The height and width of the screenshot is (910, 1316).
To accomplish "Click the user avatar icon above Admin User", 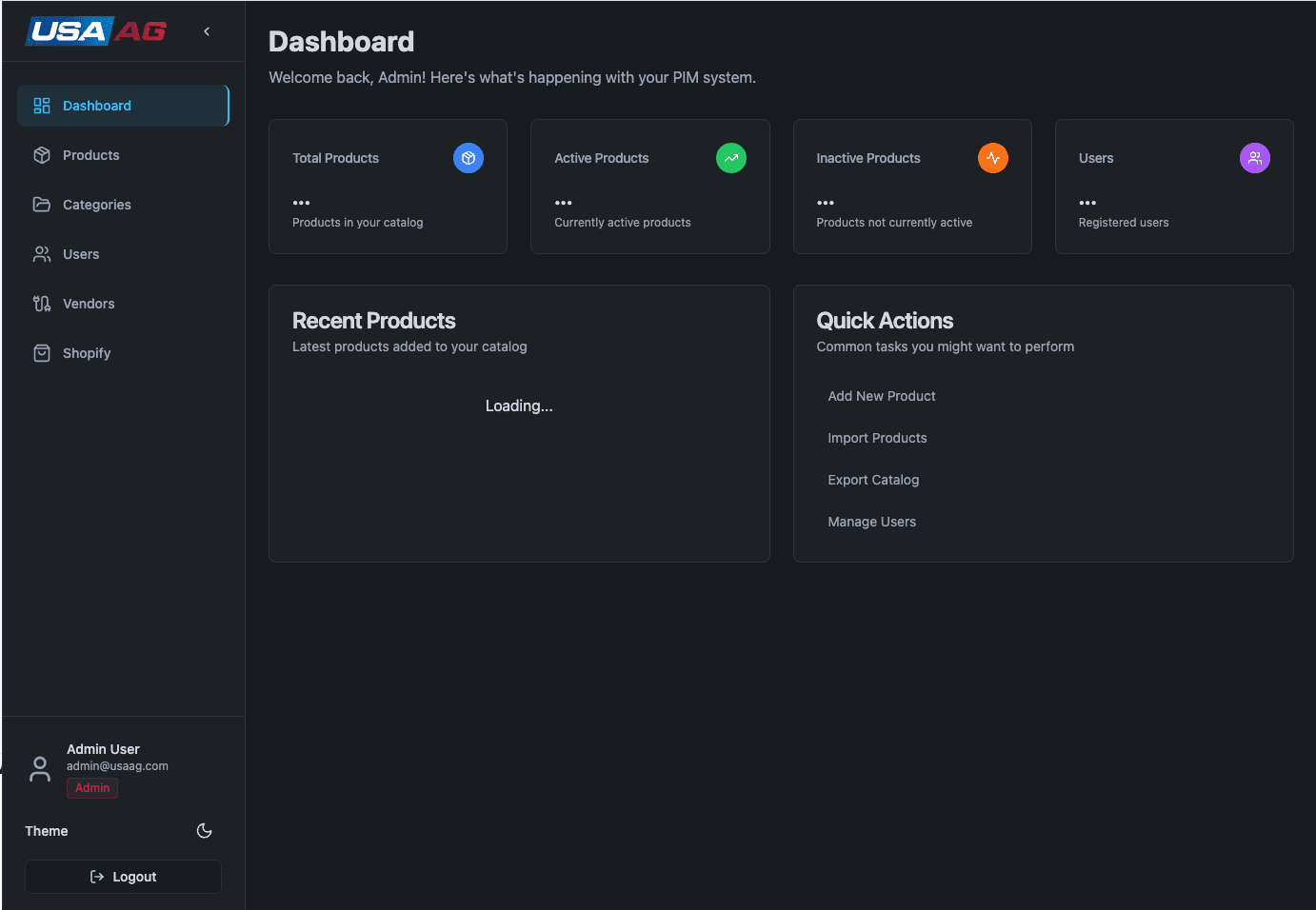I will pos(39,768).
